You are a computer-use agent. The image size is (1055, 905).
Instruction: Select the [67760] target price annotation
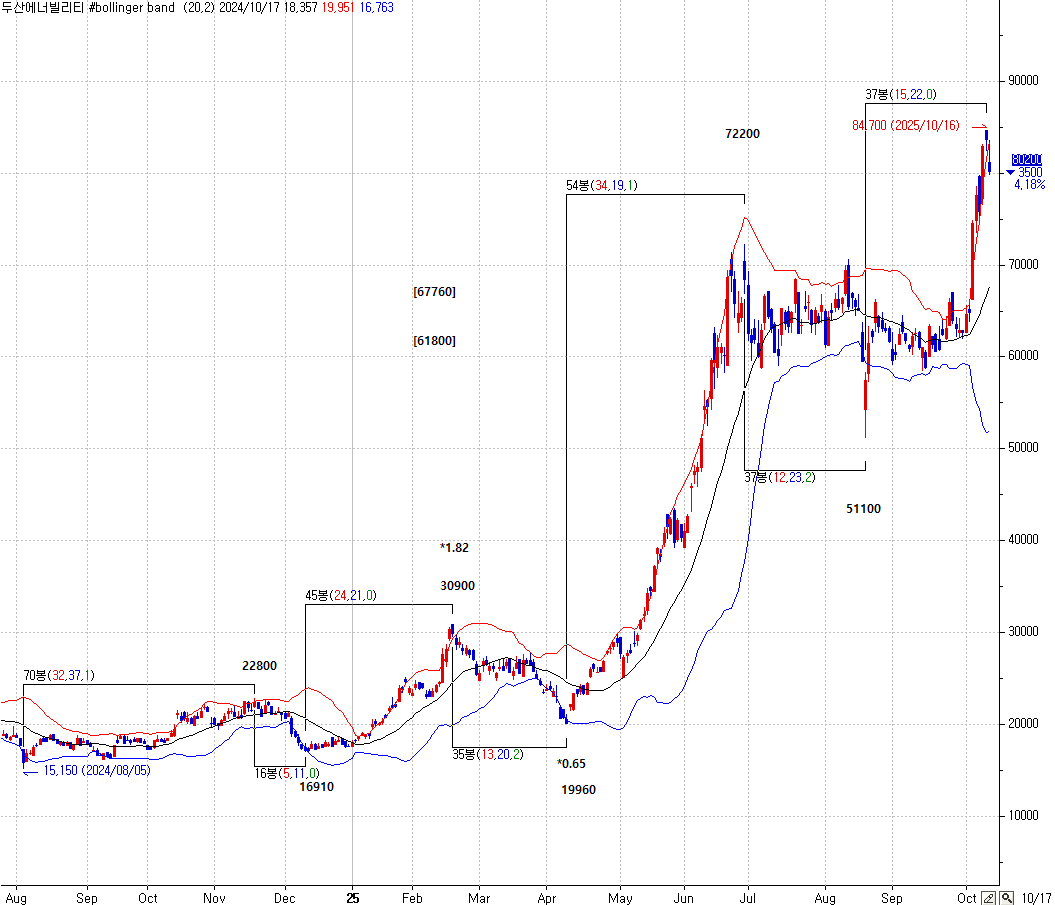434,292
